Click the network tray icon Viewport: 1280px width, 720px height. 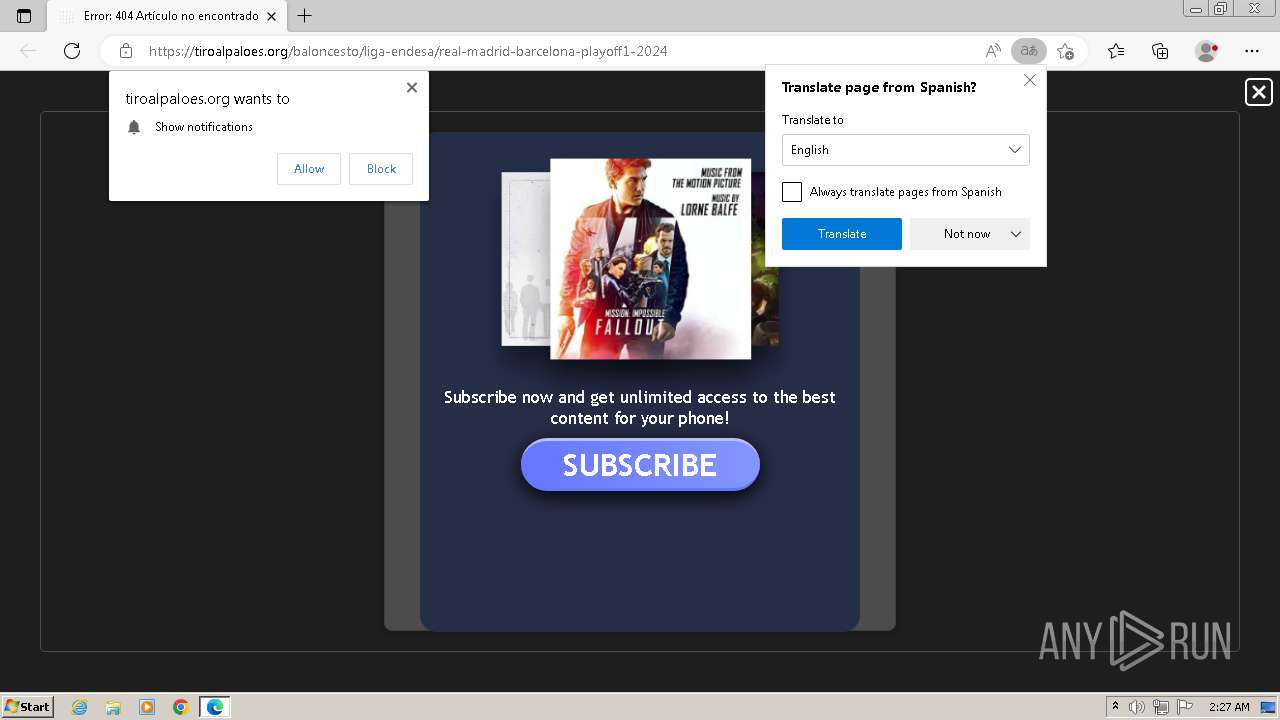1161,707
